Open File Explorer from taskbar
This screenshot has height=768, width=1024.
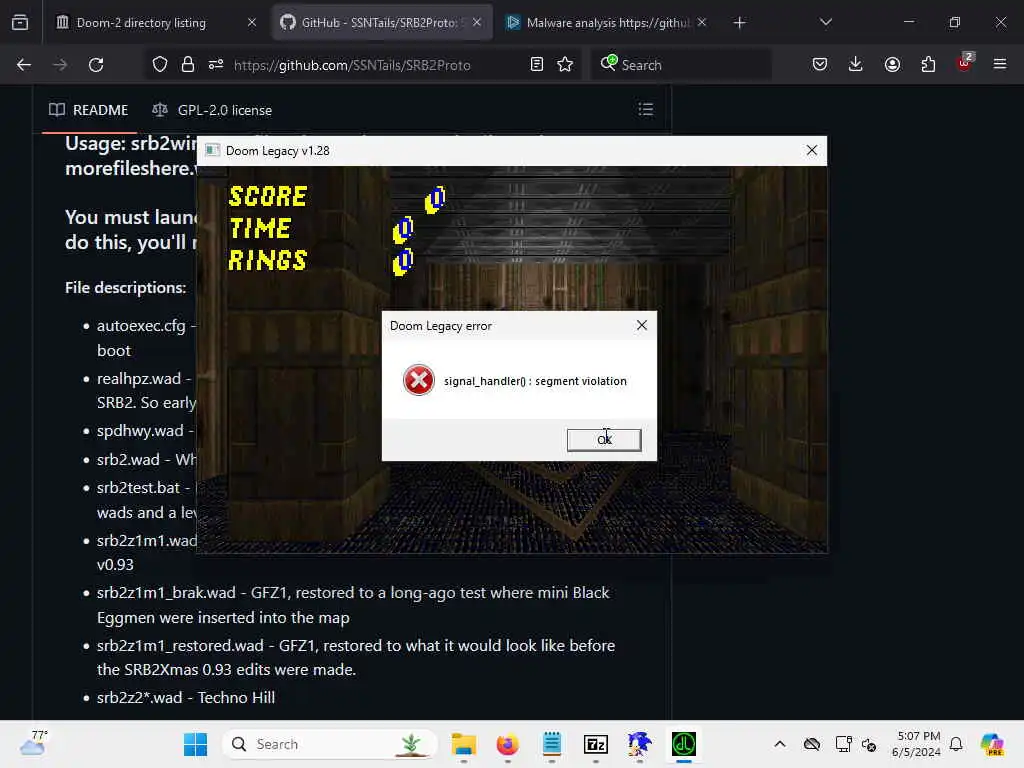[464, 744]
